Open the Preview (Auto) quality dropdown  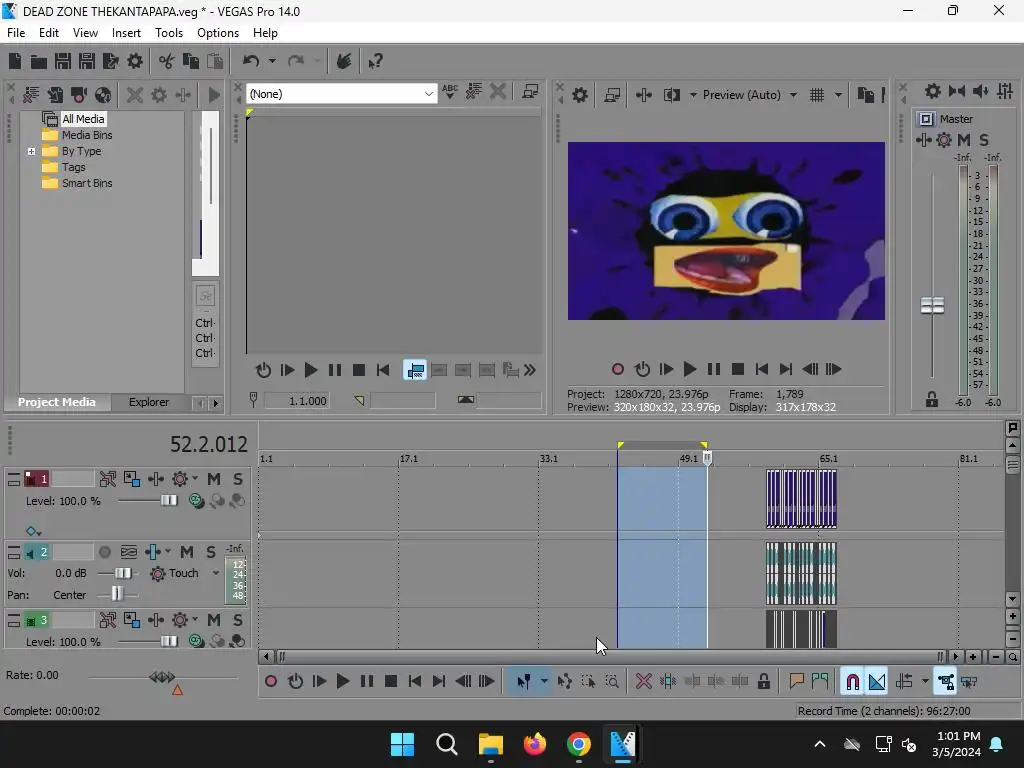(793, 95)
